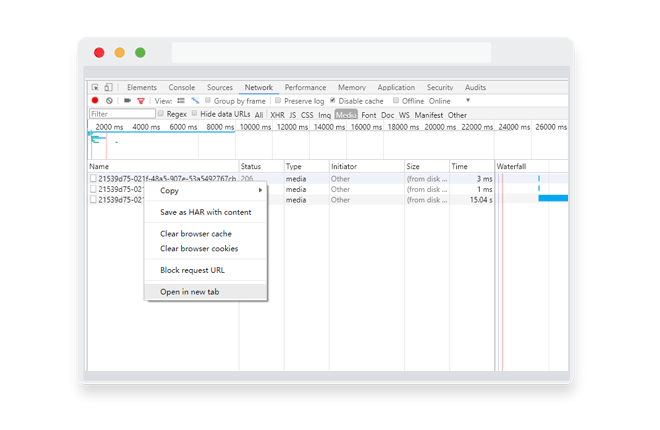Toggle the overview waterfall view icon
The height and width of the screenshot is (430, 660).
point(195,101)
